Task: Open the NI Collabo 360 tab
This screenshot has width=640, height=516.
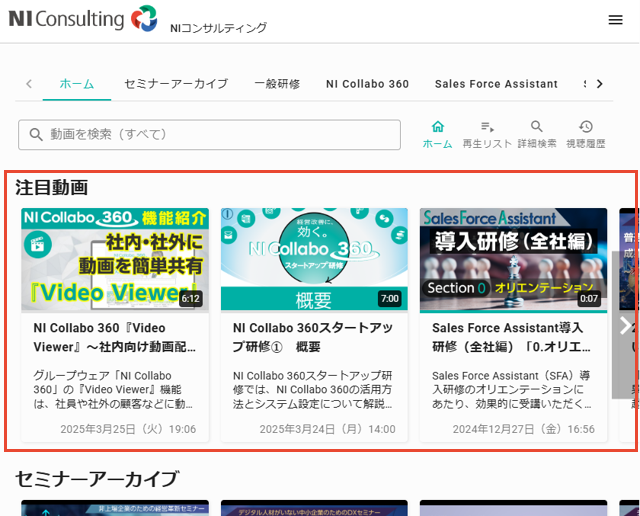Action: [x=367, y=84]
